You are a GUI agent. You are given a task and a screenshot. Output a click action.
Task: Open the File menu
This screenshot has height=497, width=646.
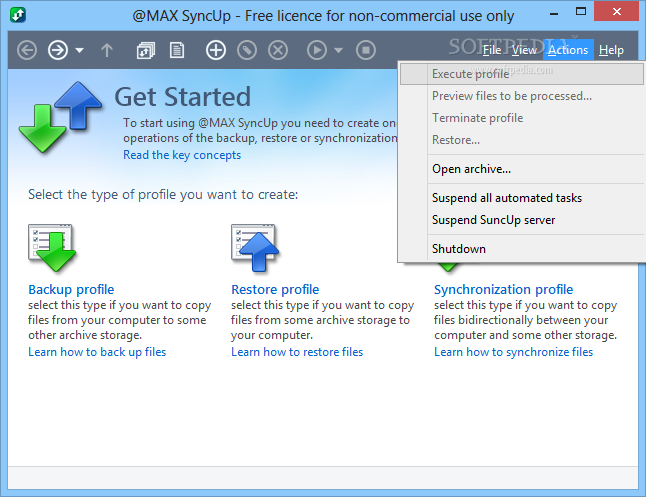tap(492, 50)
